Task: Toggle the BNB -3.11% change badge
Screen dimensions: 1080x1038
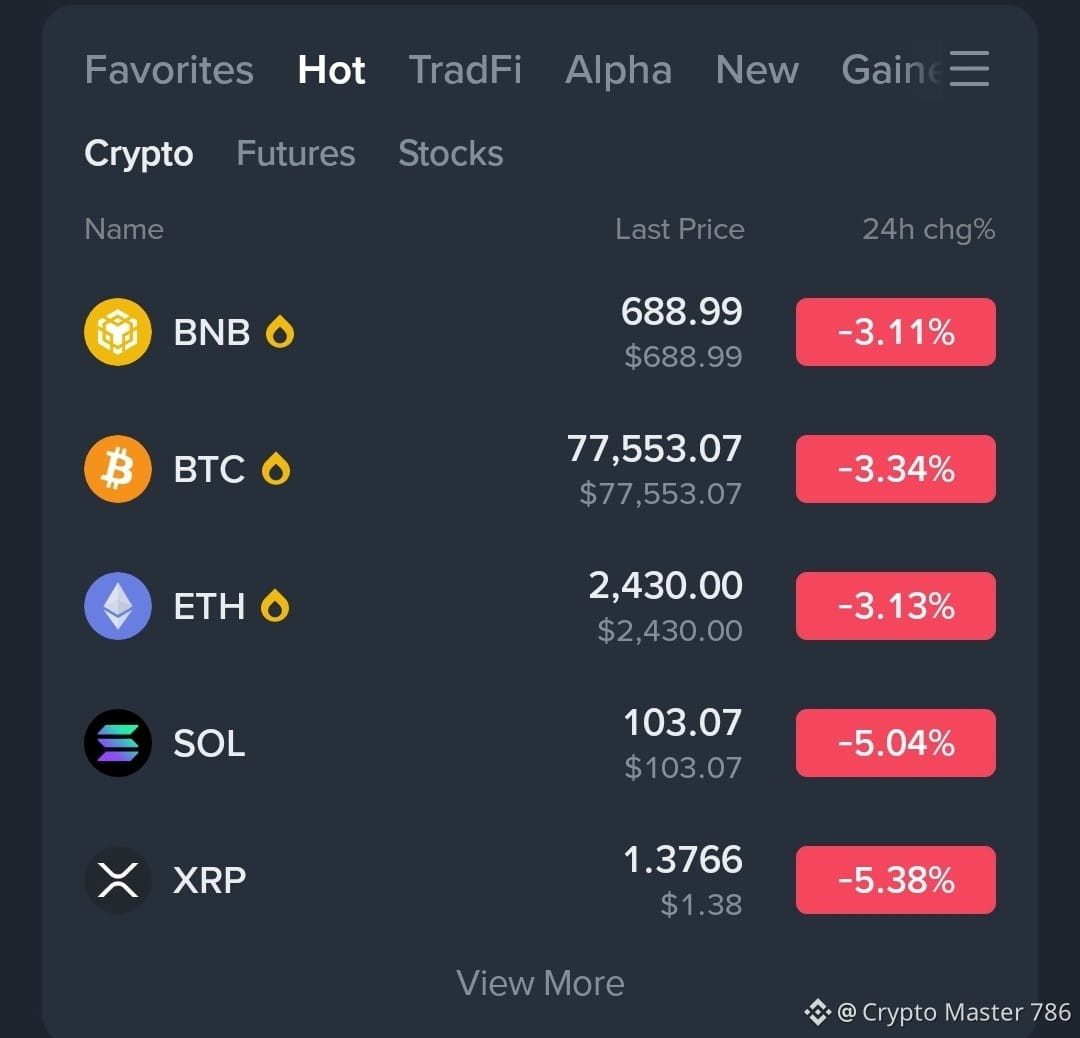Action: (x=895, y=332)
